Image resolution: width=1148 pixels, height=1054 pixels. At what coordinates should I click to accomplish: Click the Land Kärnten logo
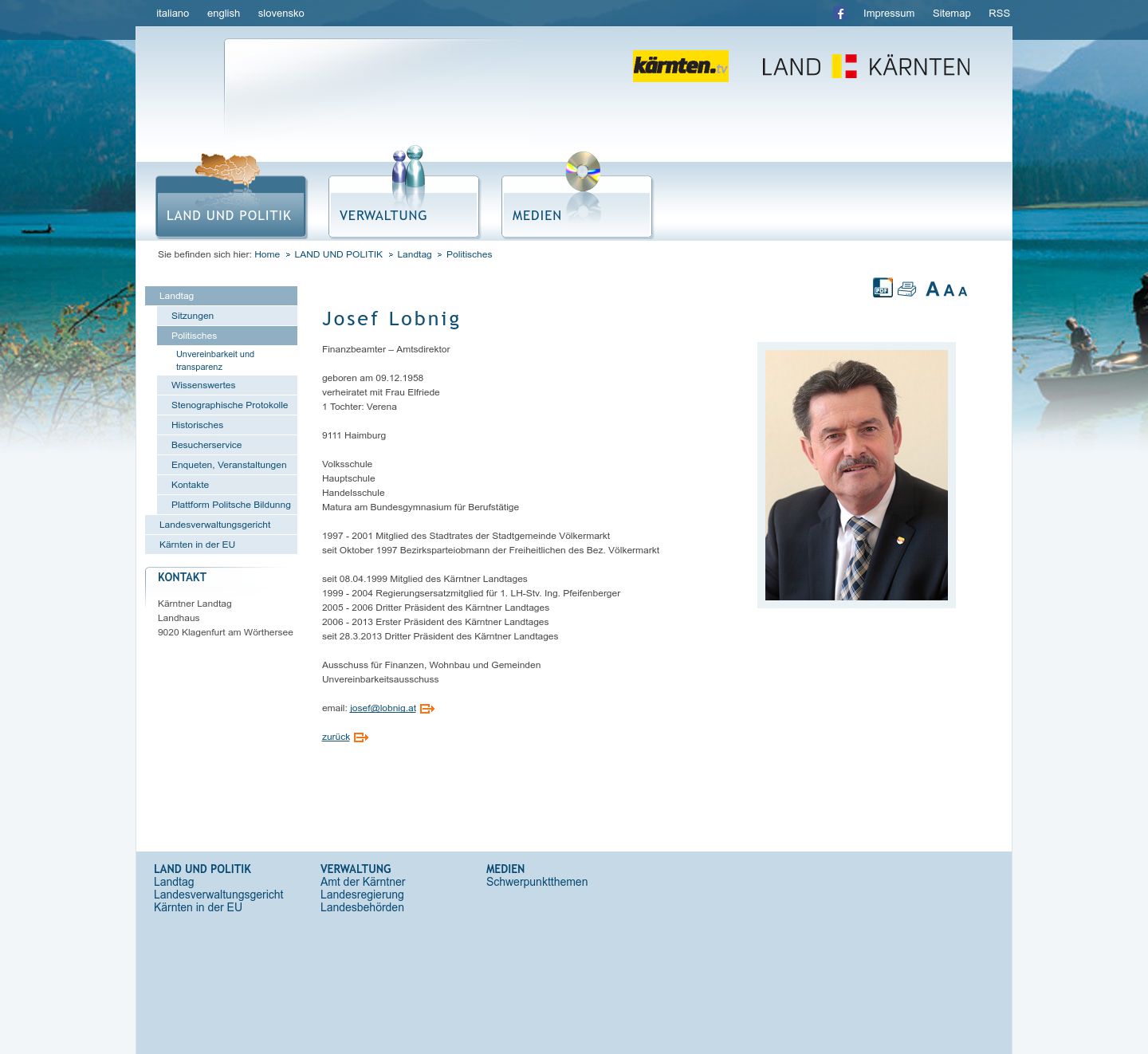click(x=866, y=66)
